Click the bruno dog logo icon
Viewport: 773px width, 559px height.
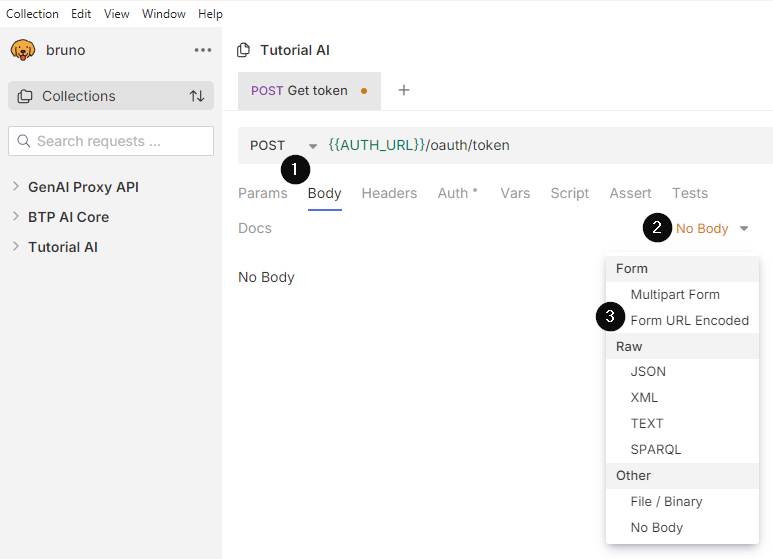click(23, 50)
